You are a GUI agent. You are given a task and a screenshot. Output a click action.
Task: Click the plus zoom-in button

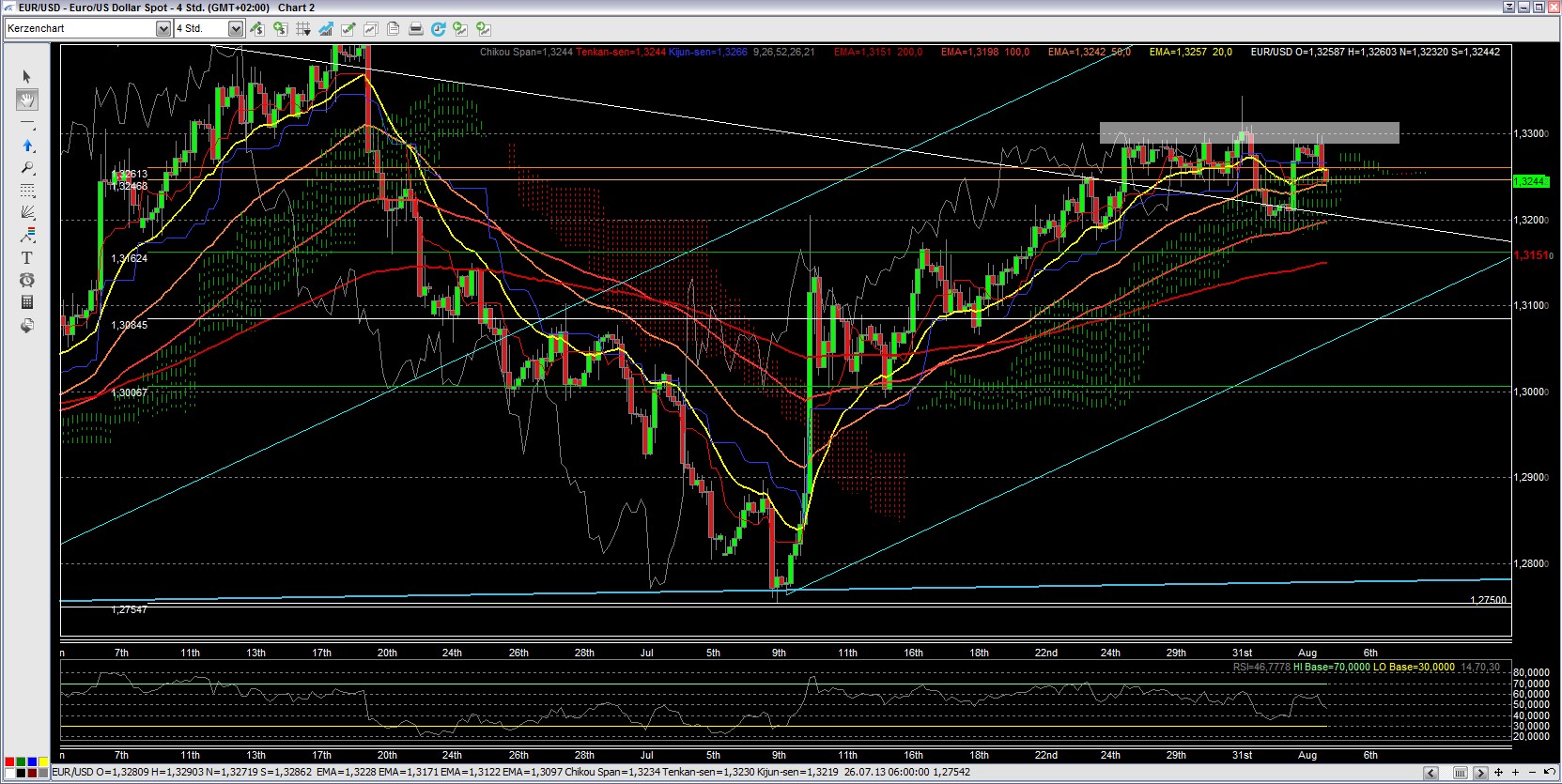[1515, 773]
